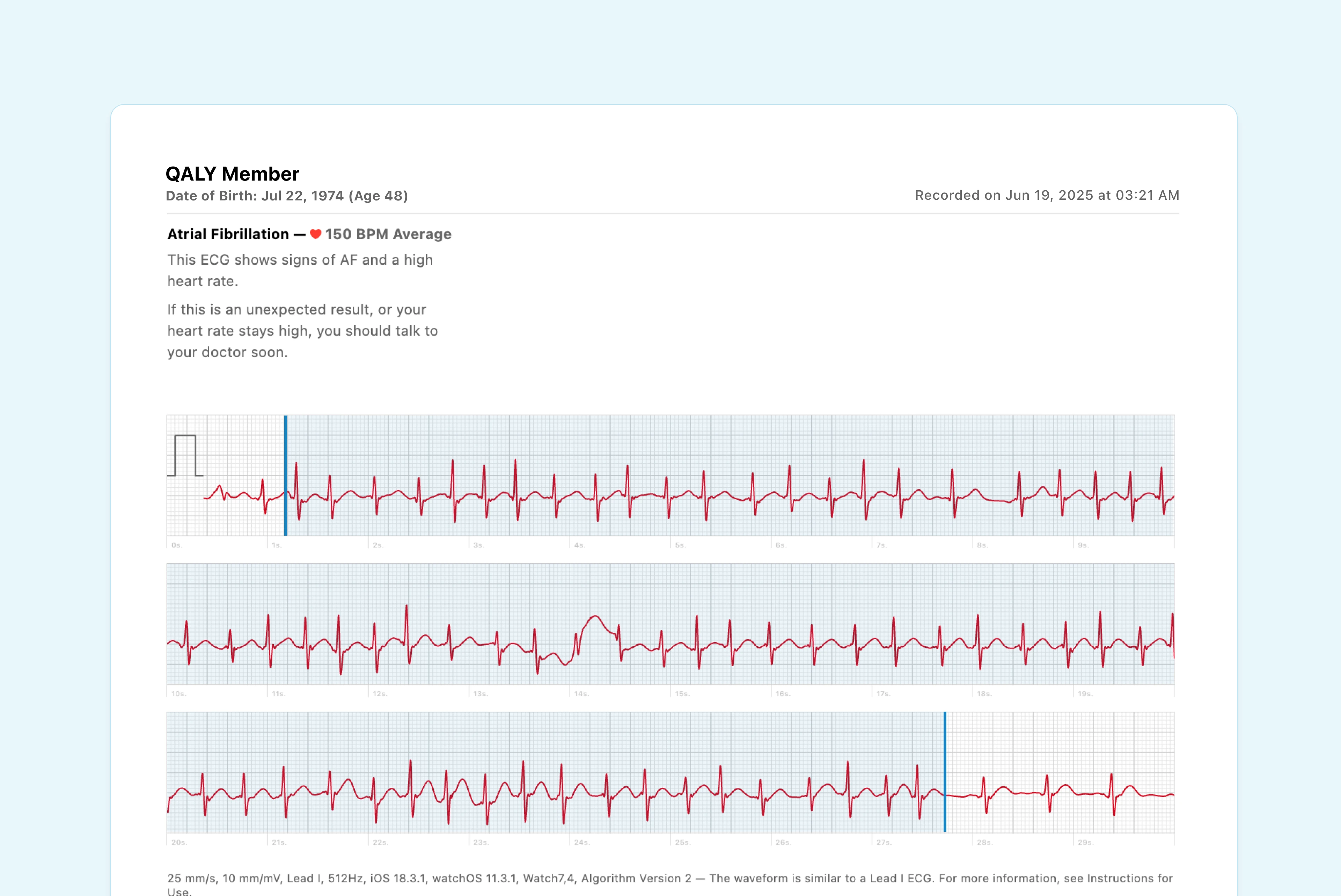The image size is (1341, 896).
Task: Click the Date of Birth text
Action: [x=287, y=196]
